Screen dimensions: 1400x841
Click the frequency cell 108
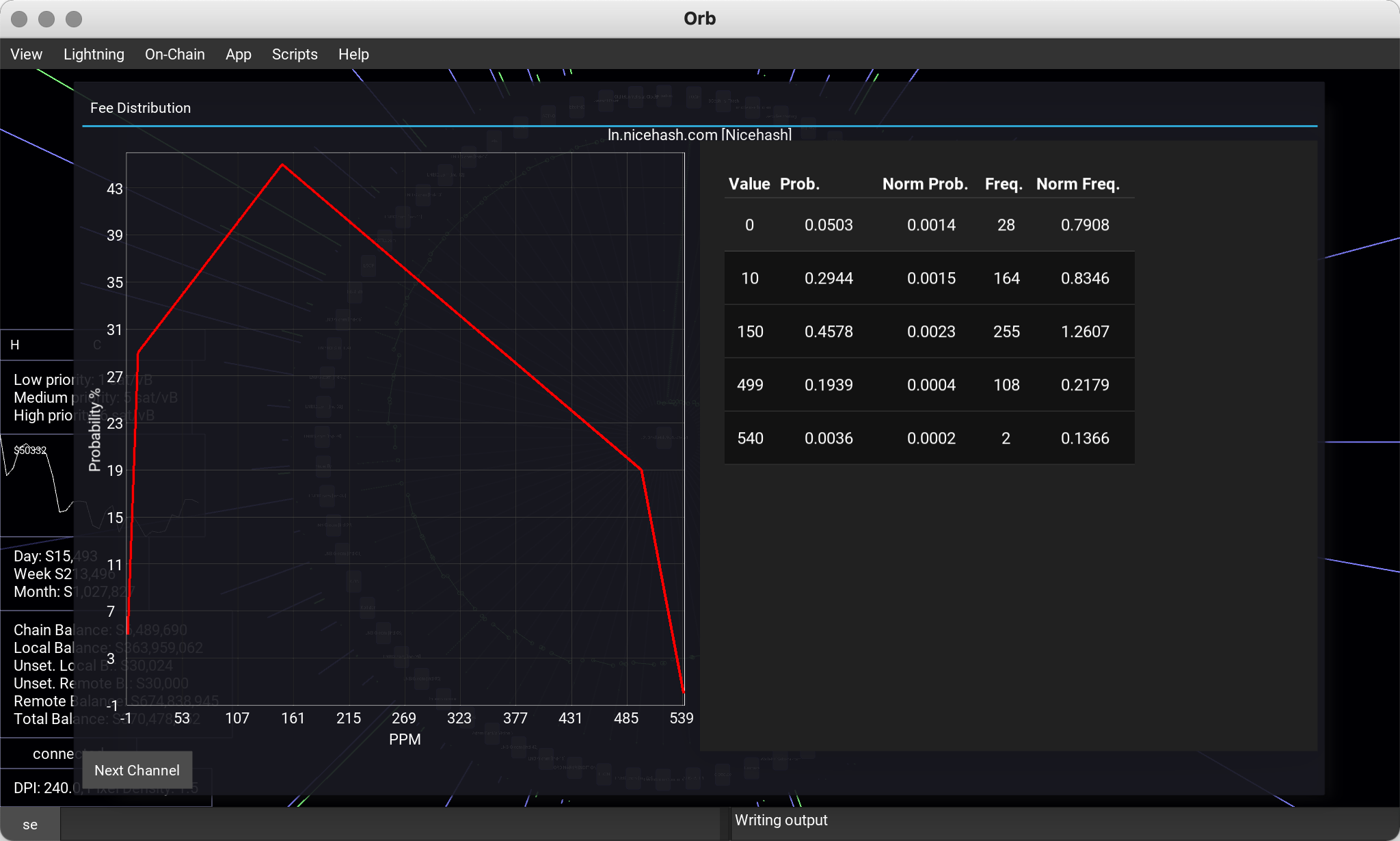coord(1006,385)
